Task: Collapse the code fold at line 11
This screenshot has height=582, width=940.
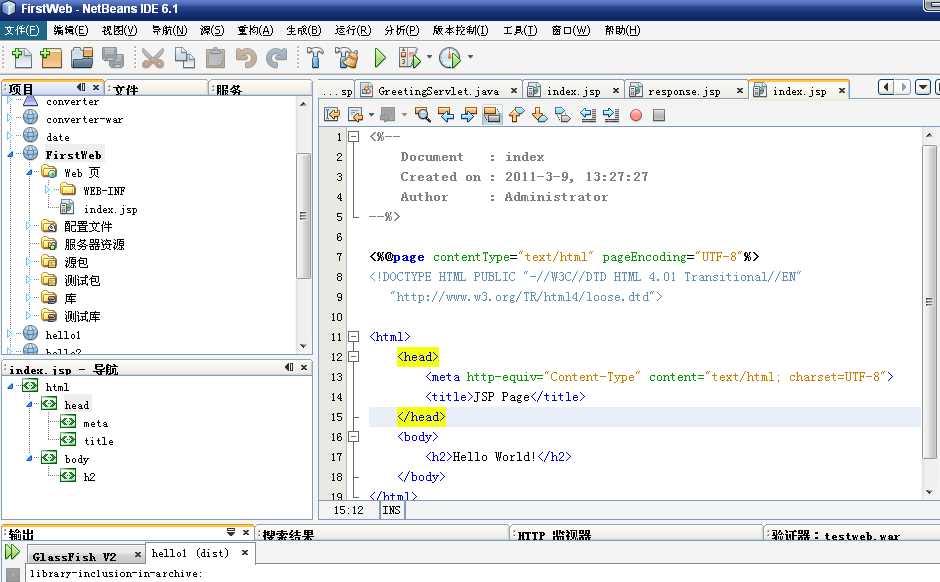Action: 354,336
